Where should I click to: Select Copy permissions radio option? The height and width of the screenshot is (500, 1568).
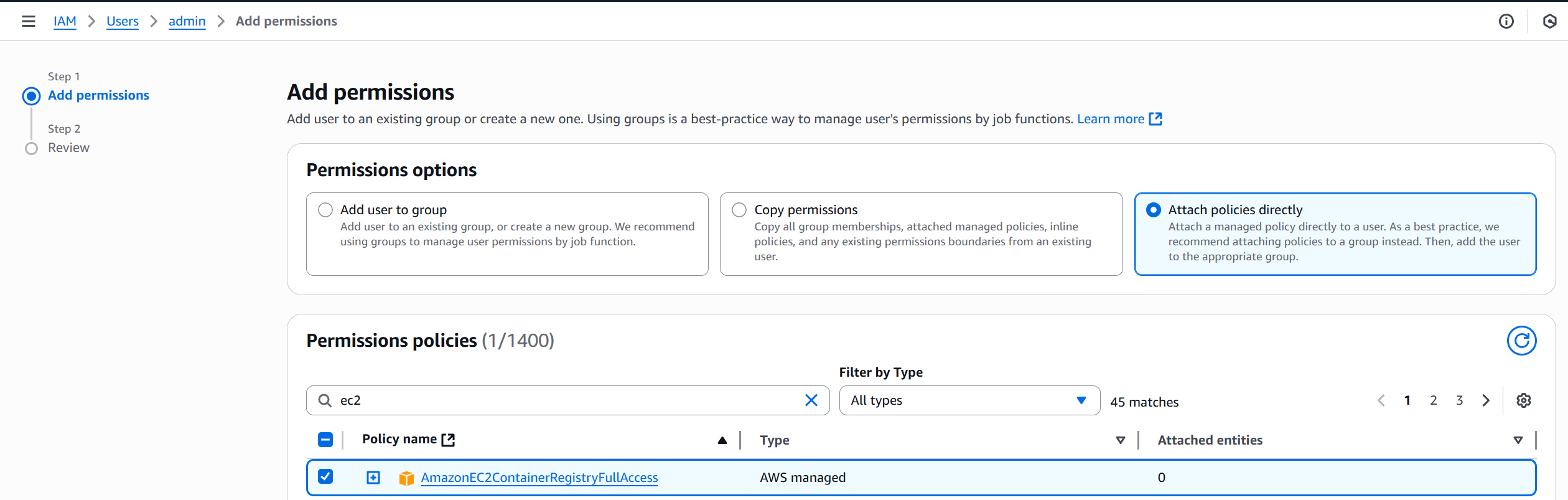[x=739, y=210]
